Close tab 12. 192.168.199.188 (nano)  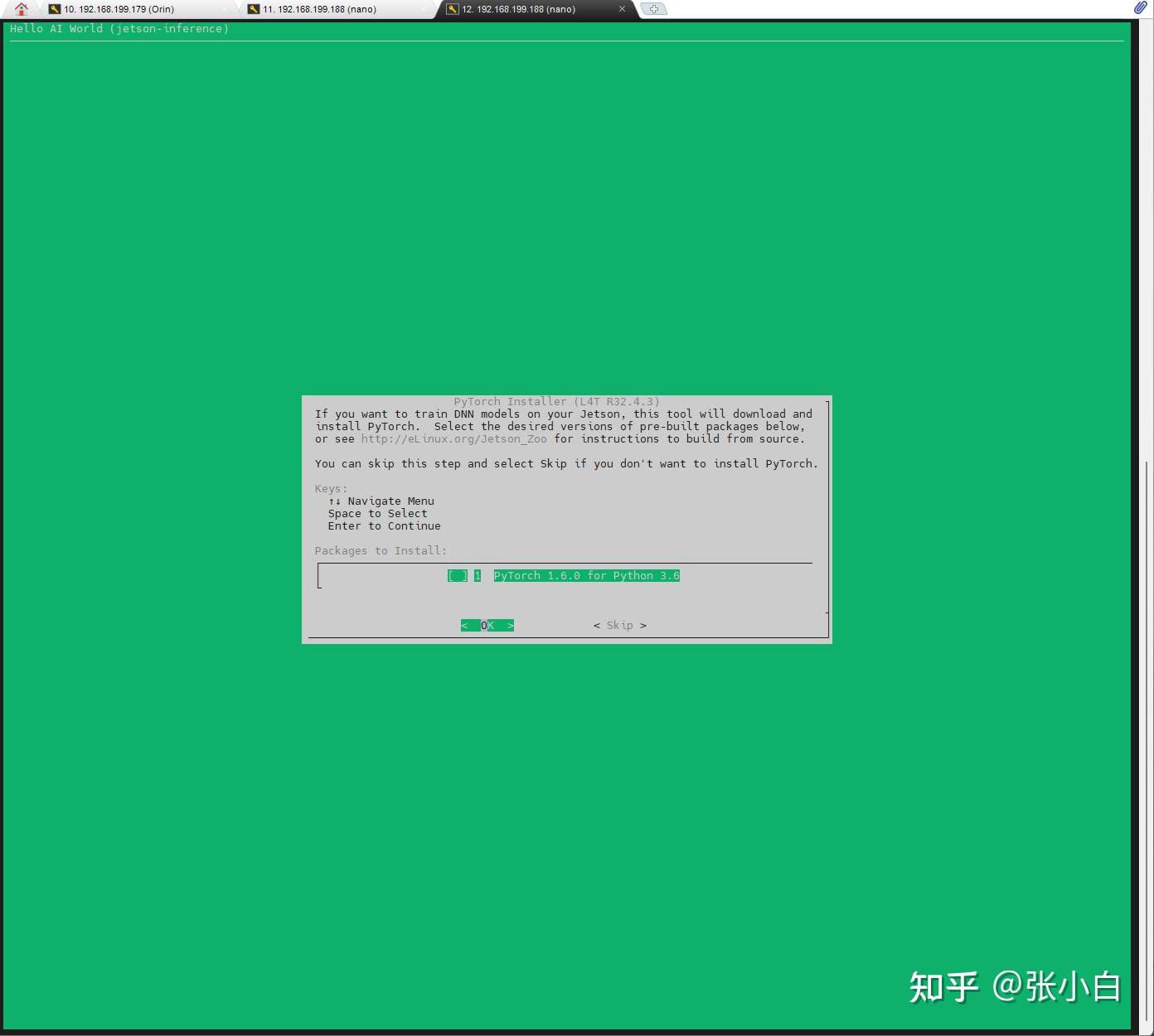622,9
